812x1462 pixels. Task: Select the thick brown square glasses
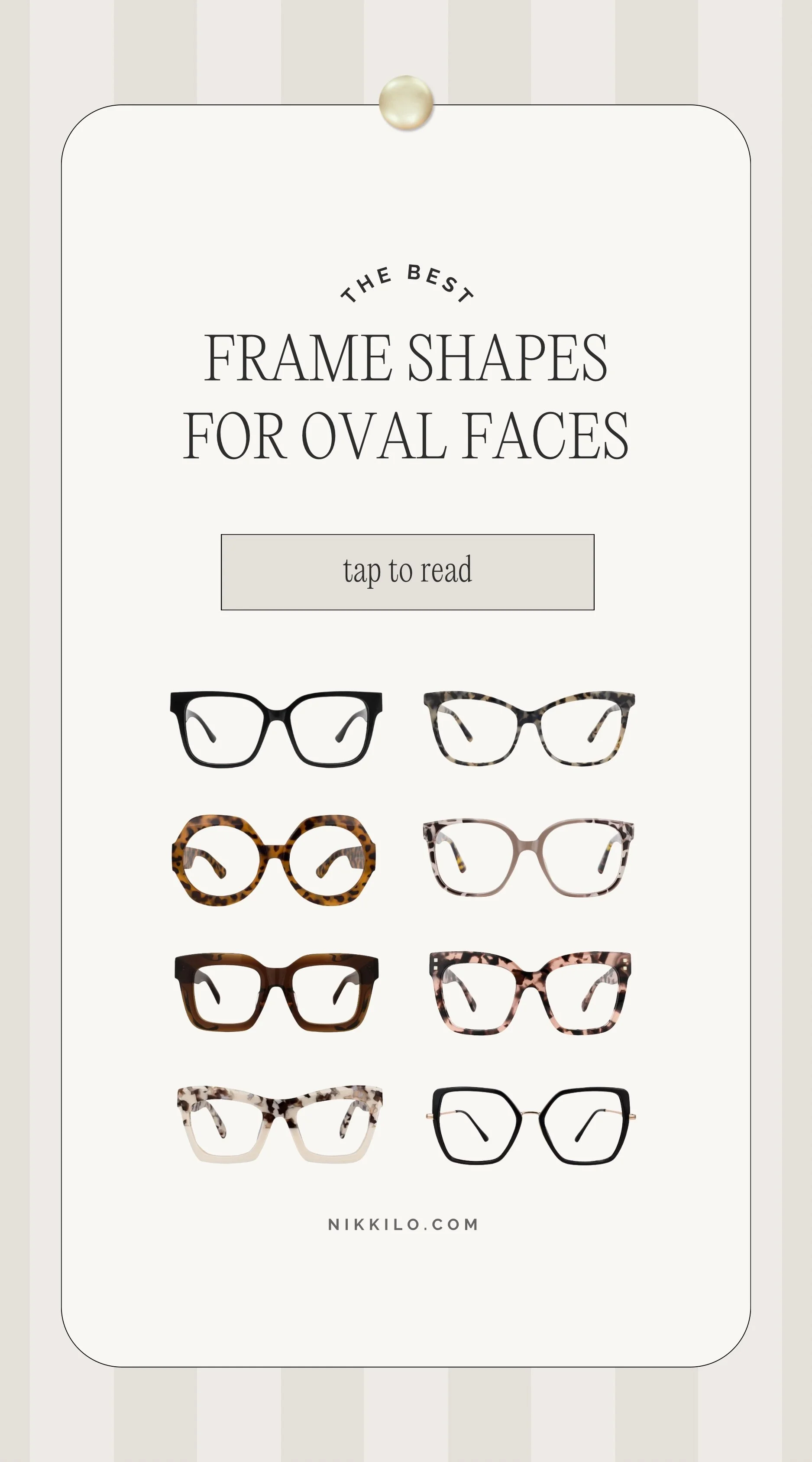(276, 992)
